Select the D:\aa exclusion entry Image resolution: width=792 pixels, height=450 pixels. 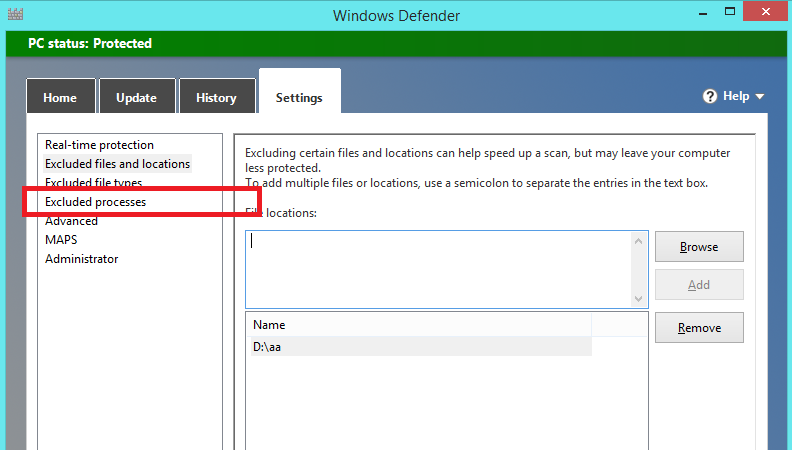(421, 347)
